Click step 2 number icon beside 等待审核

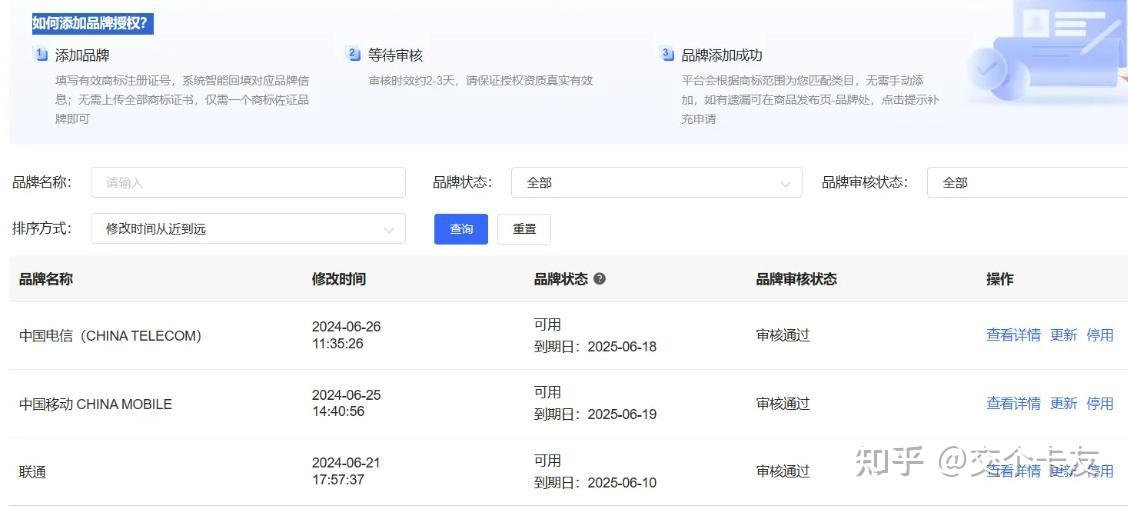click(353, 54)
